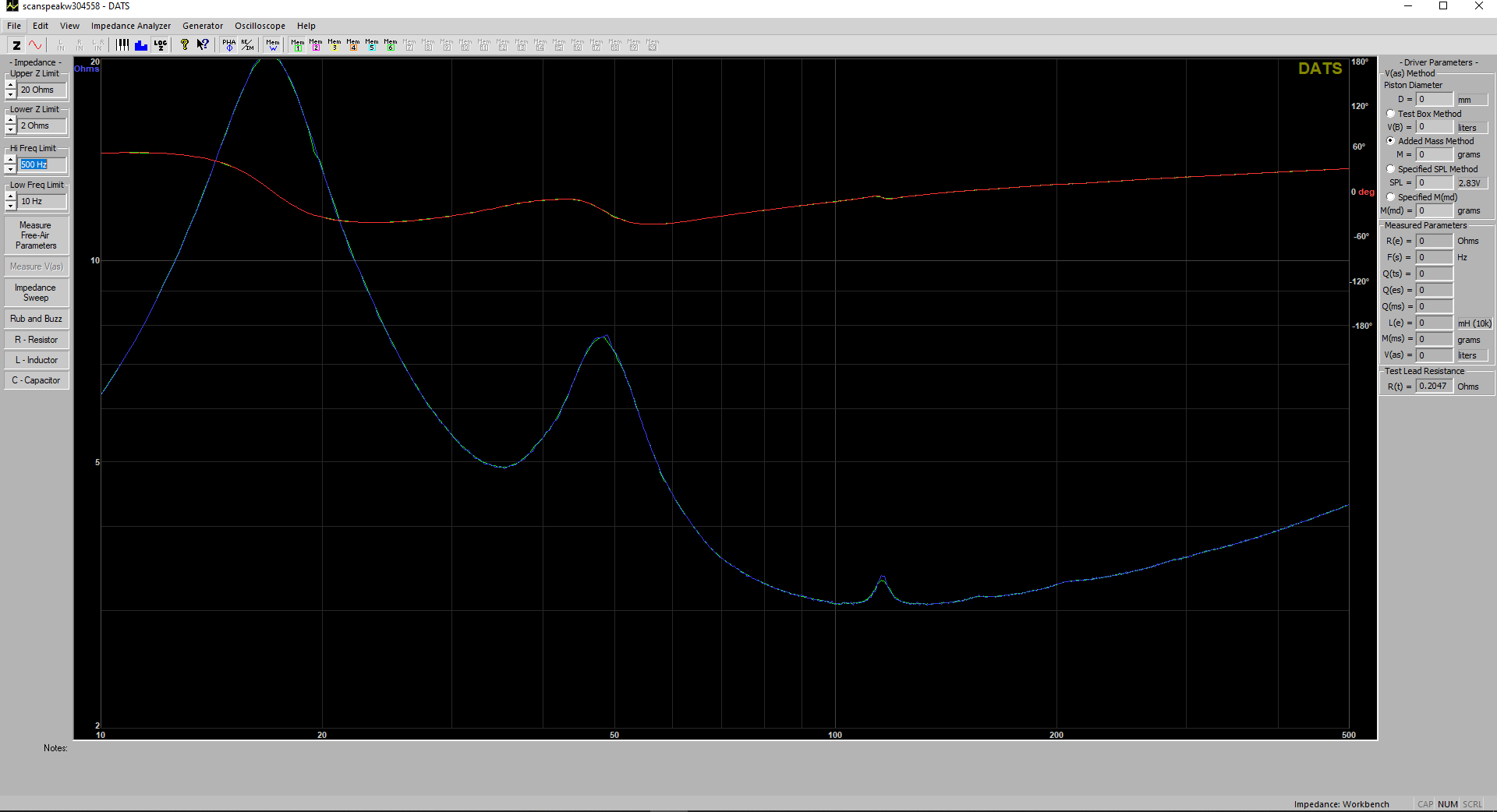Decrease the Upper Z Limit with down arrow
The image size is (1497, 812).
coord(11,94)
